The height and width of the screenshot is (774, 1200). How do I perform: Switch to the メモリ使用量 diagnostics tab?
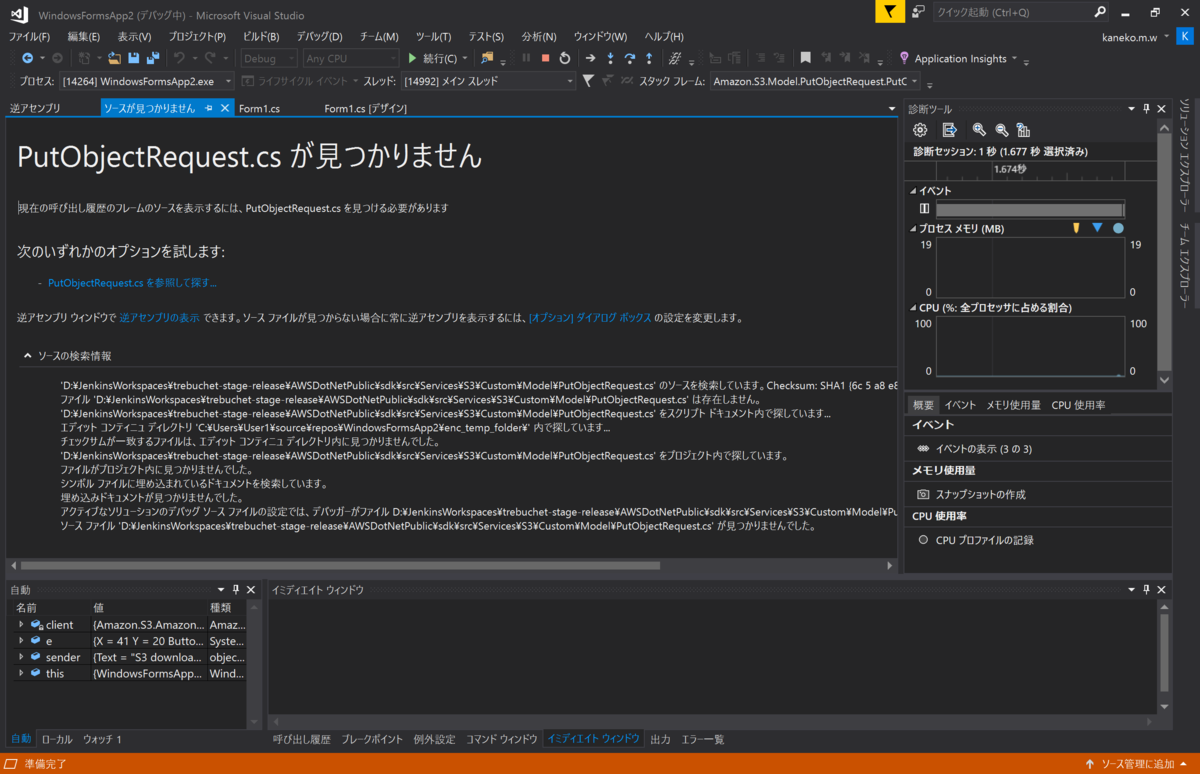coord(1013,405)
